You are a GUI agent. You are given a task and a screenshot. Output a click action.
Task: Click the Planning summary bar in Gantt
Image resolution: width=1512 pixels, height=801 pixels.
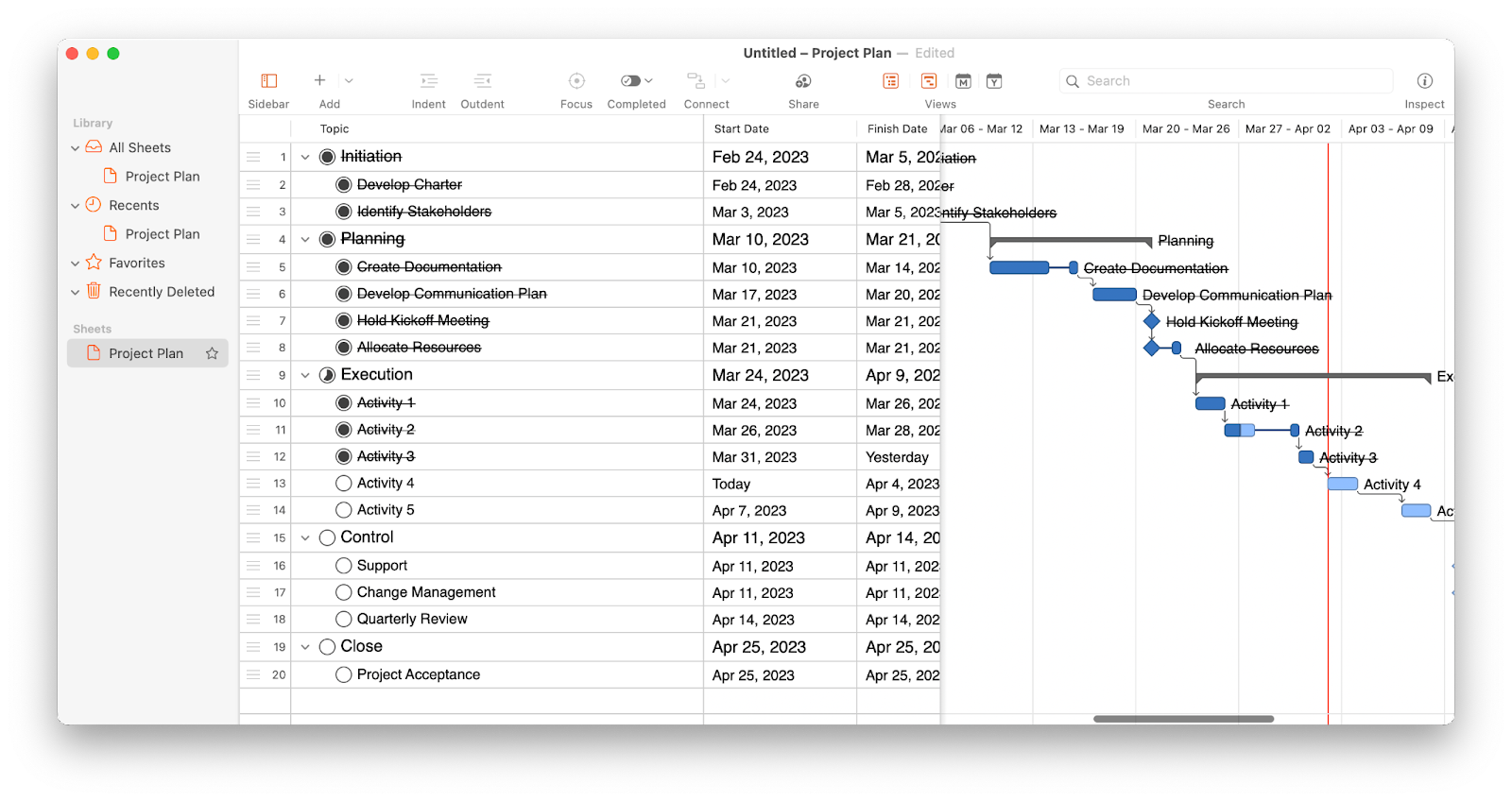click(x=1070, y=242)
